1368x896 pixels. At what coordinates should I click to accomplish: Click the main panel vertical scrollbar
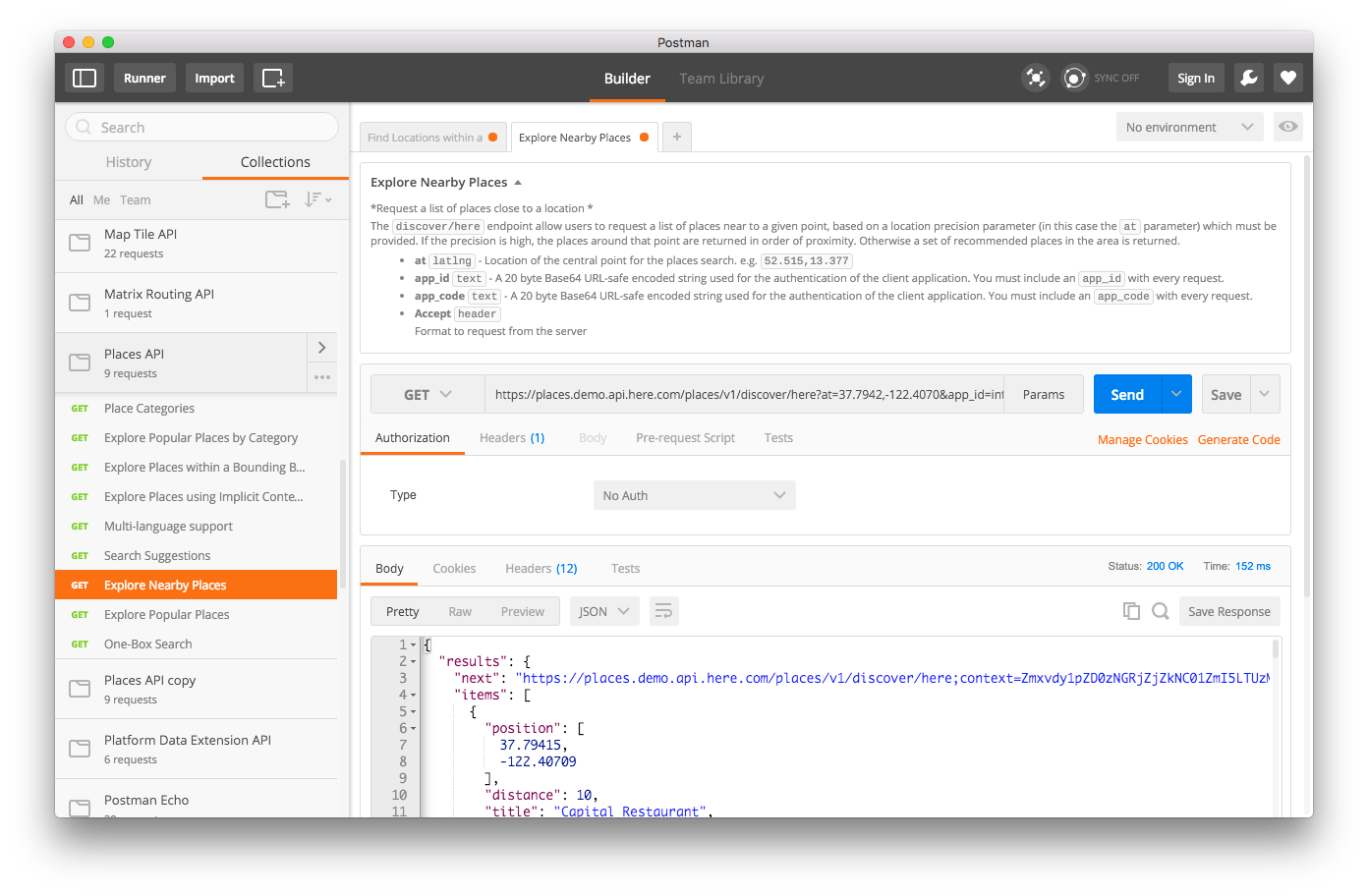tap(1307, 375)
